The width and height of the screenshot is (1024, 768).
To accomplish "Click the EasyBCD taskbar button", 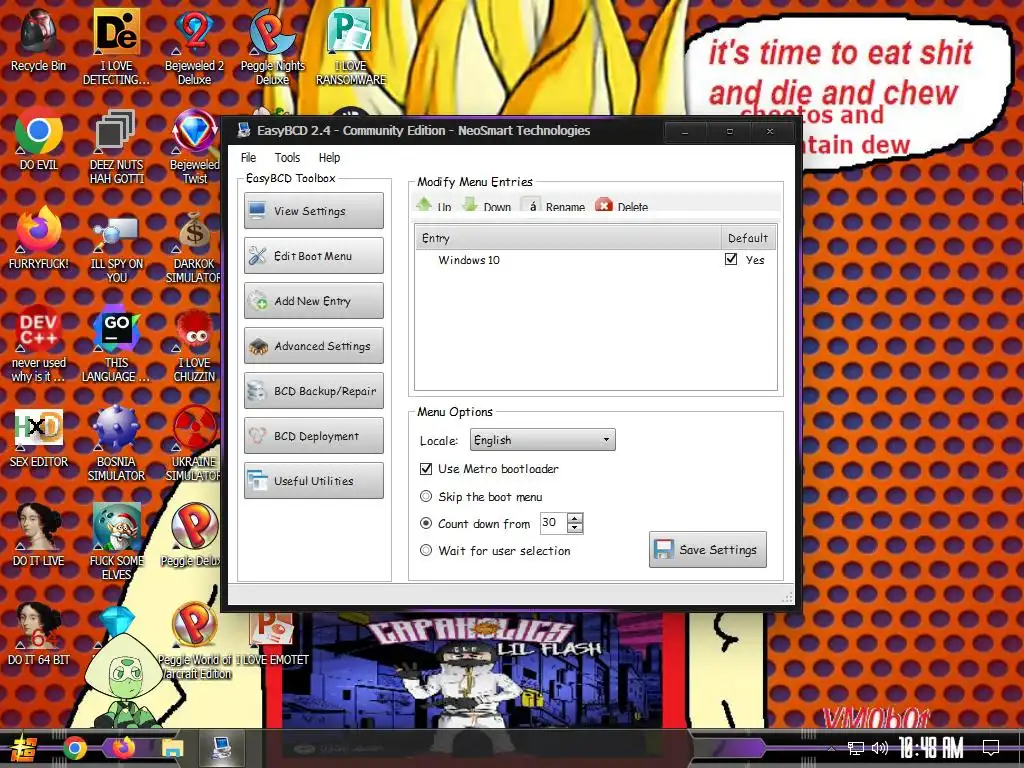I will click(222, 748).
